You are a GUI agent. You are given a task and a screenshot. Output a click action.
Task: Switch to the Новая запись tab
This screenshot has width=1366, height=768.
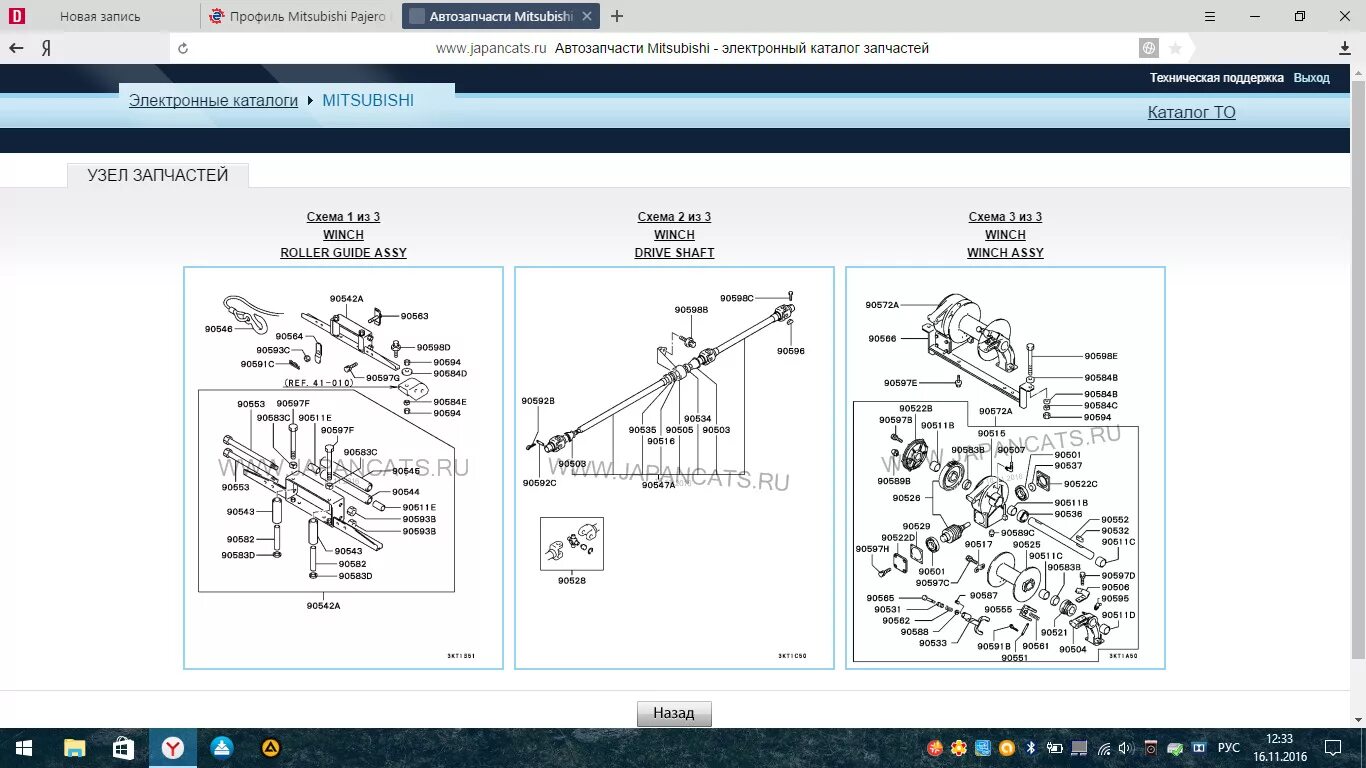coord(100,16)
